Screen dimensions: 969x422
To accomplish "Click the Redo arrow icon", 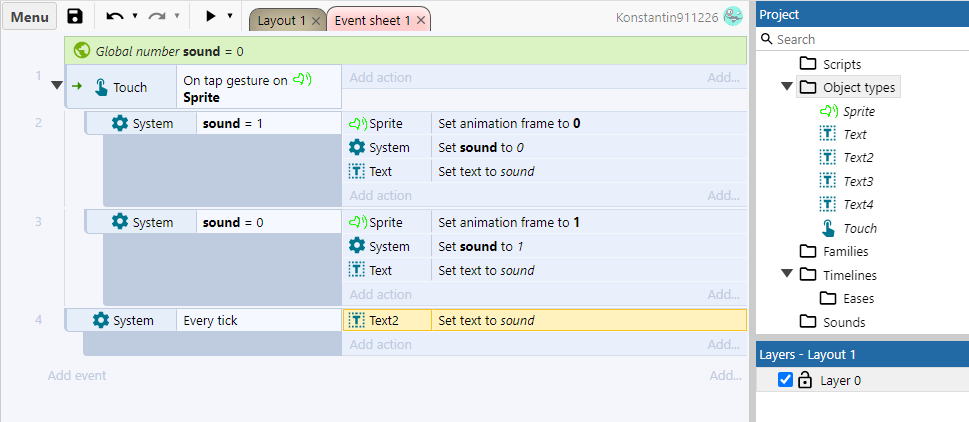I will 157,17.
